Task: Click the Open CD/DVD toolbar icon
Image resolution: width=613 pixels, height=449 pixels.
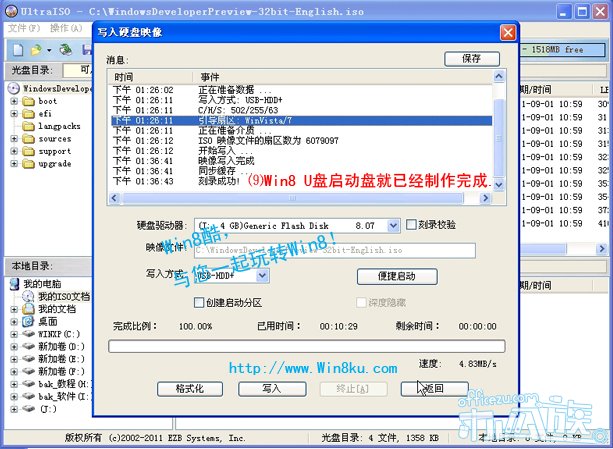Action: [66, 50]
